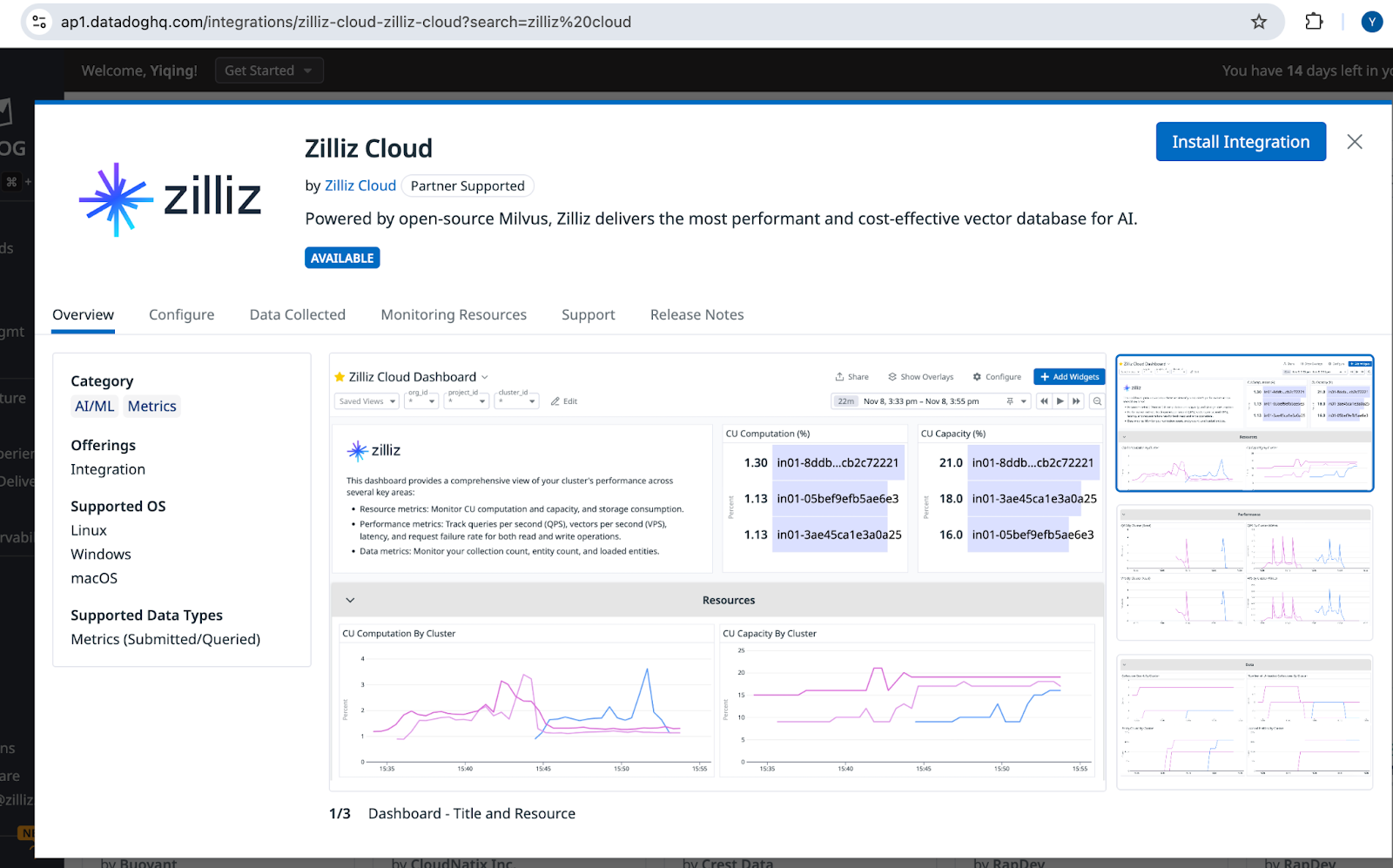The height and width of the screenshot is (868, 1393).
Task: Open the browser extensions puzzle icon
Action: click(x=1314, y=22)
